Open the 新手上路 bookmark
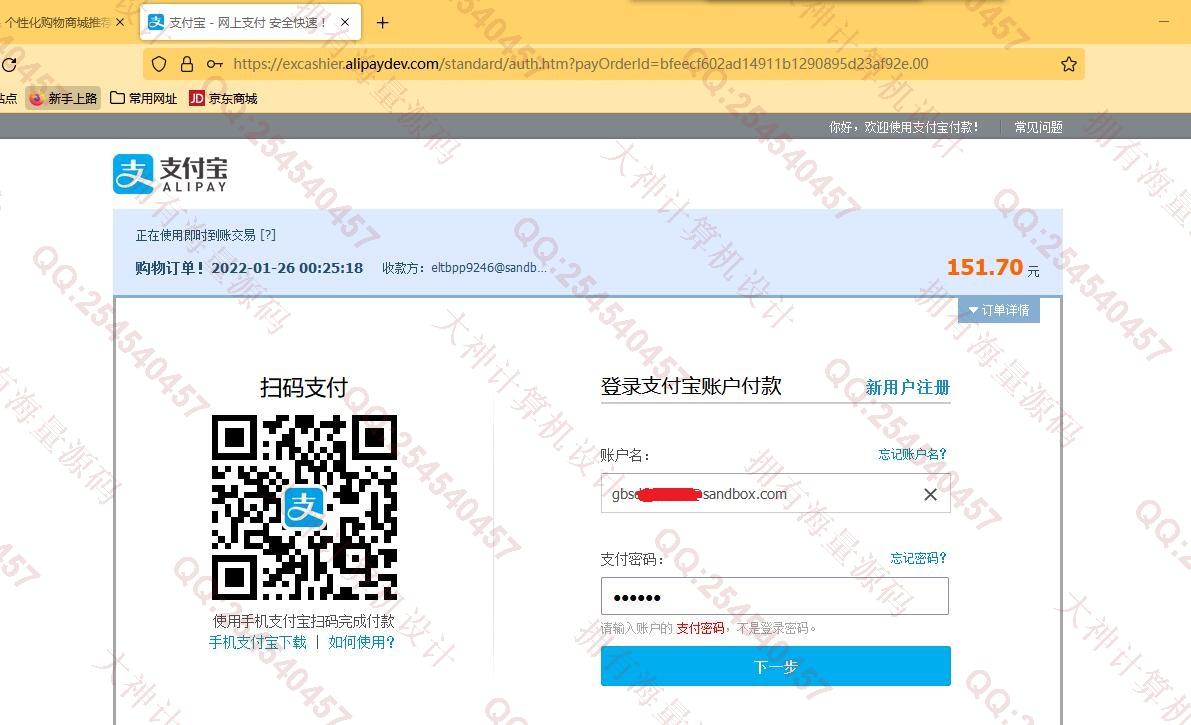The width and height of the screenshot is (1191, 725). (x=64, y=98)
